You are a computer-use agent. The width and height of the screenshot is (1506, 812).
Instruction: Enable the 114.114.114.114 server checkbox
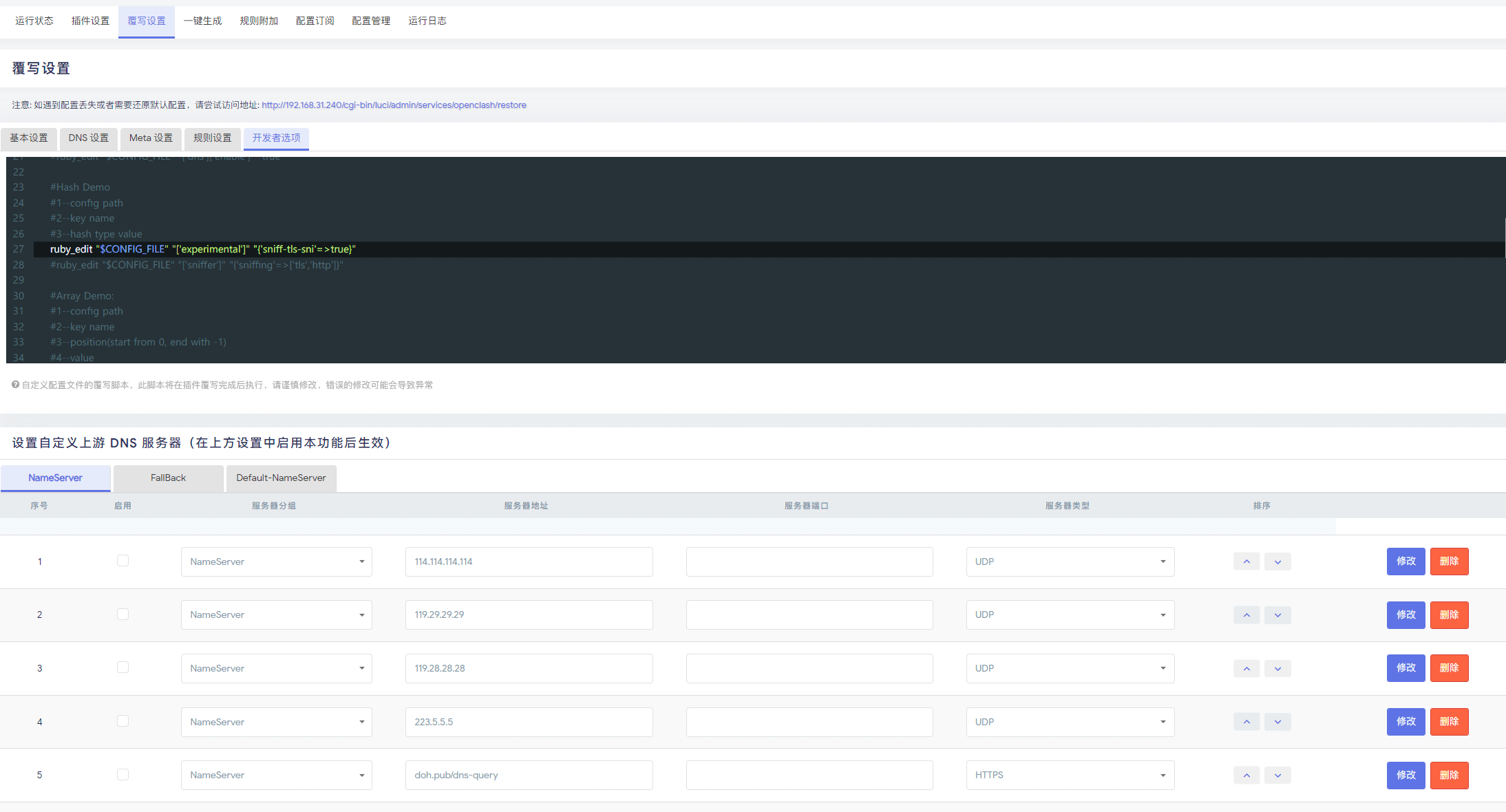click(123, 561)
